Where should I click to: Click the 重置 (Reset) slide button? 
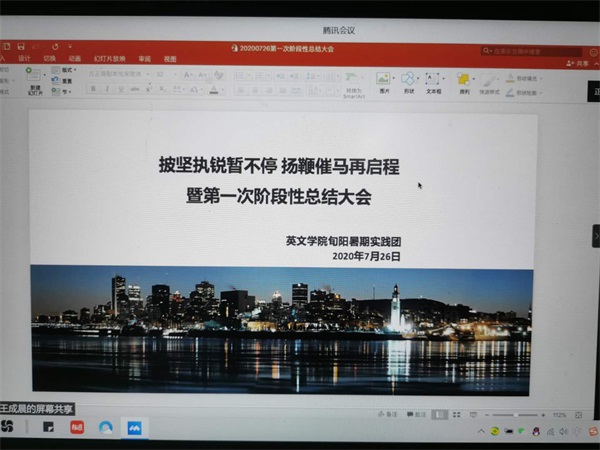tap(62, 81)
